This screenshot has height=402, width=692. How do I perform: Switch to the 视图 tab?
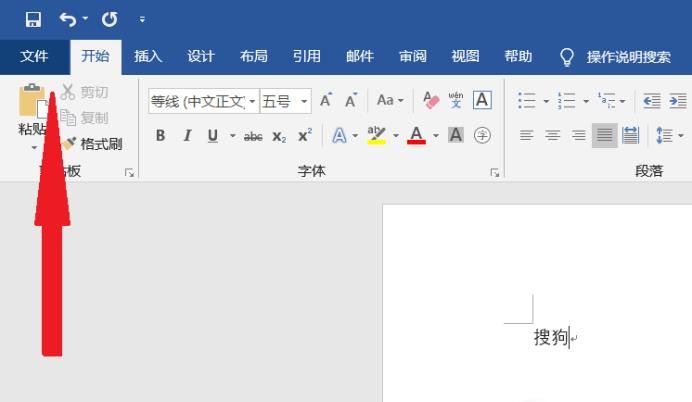click(x=465, y=56)
